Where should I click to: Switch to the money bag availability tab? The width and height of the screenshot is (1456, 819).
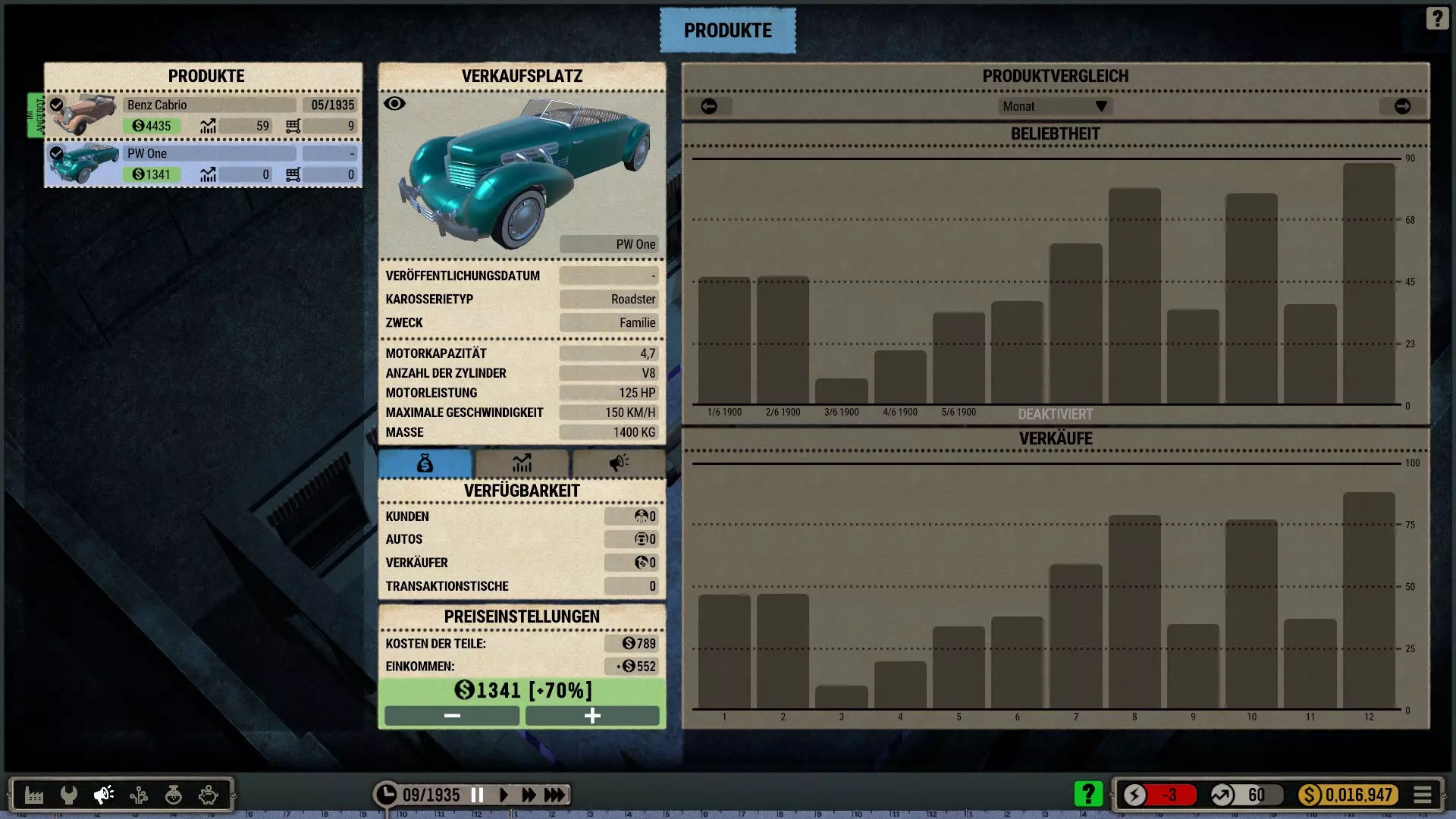[x=425, y=463]
